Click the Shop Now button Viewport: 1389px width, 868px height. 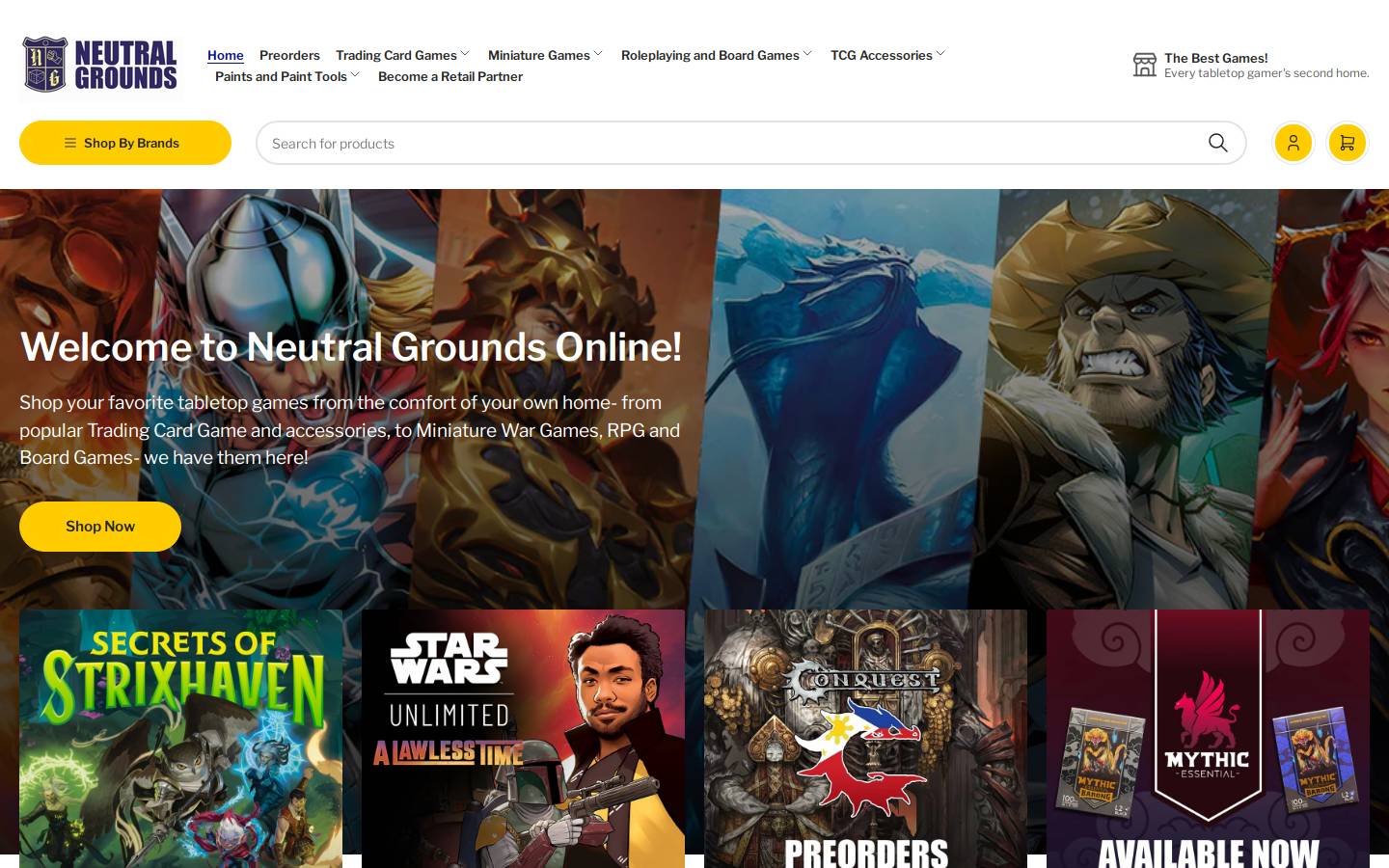tap(100, 527)
